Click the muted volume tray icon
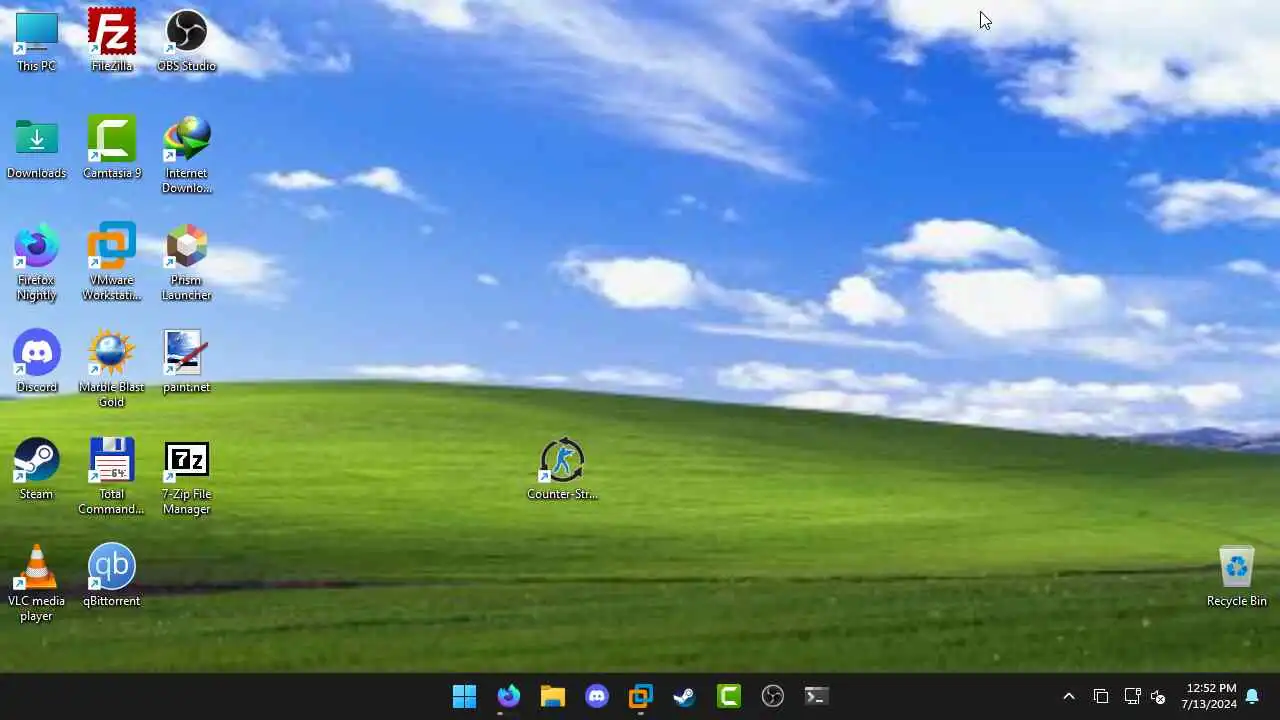Screen dimensions: 1280x720 tap(1158, 696)
